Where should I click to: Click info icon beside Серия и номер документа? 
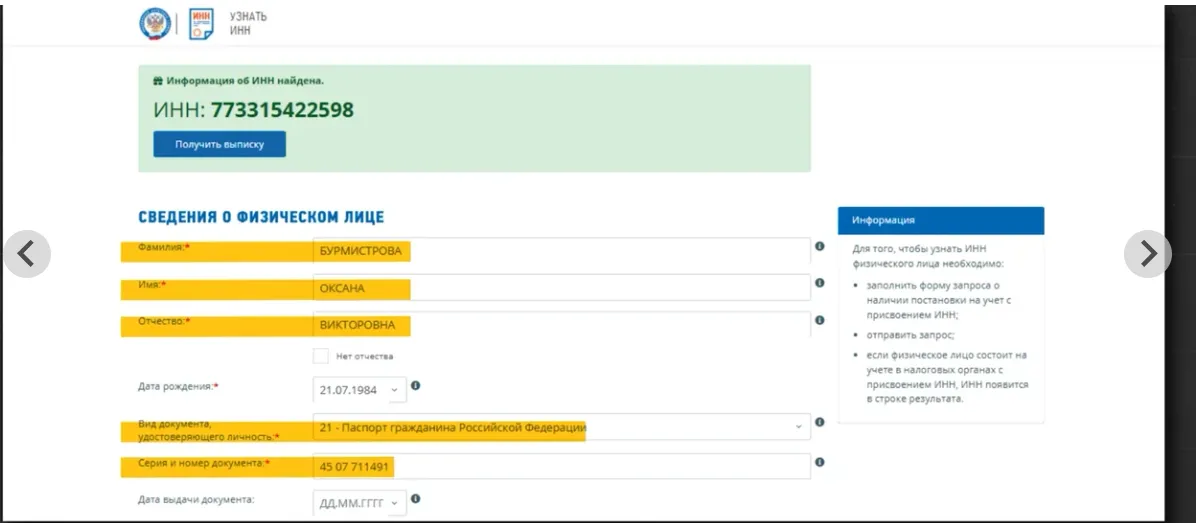point(819,462)
